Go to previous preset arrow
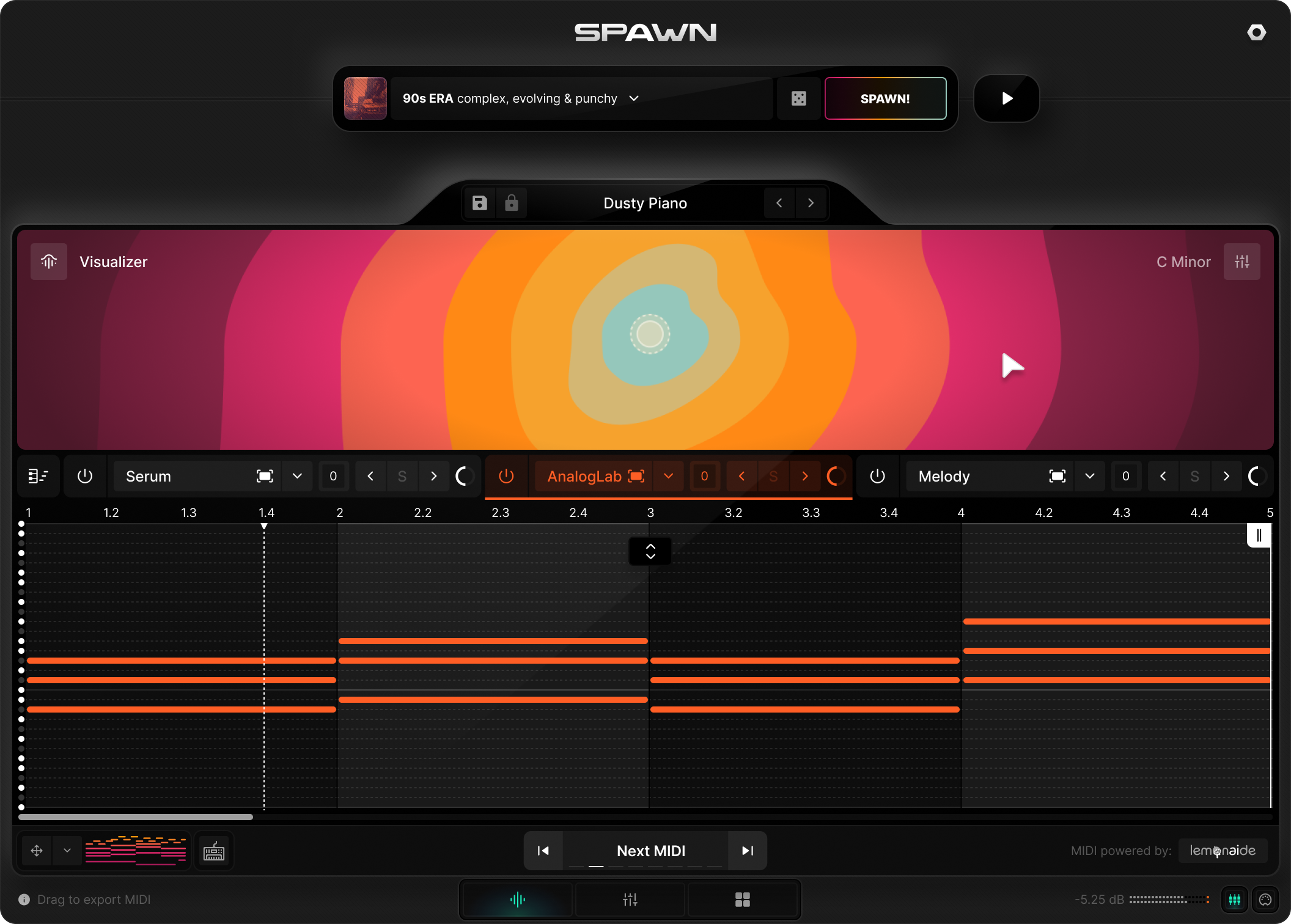This screenshot has height=924, width=1291. point(779,203)
